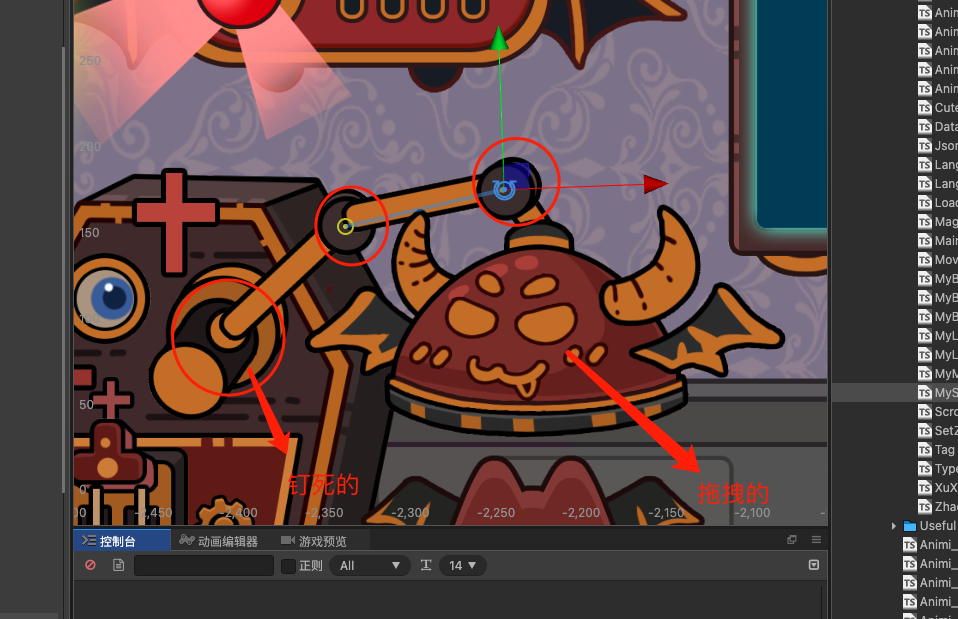Select the yellow joint anchor gizmo
This screenshot has width=958, height=619.
(x=345, y=227)
